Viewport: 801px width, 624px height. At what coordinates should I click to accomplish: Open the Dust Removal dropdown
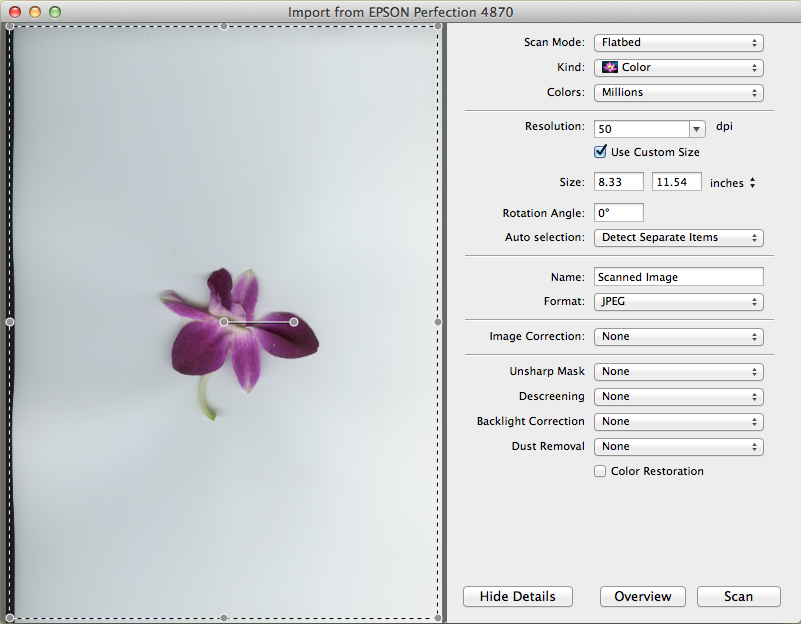click(x=678, y=446)
